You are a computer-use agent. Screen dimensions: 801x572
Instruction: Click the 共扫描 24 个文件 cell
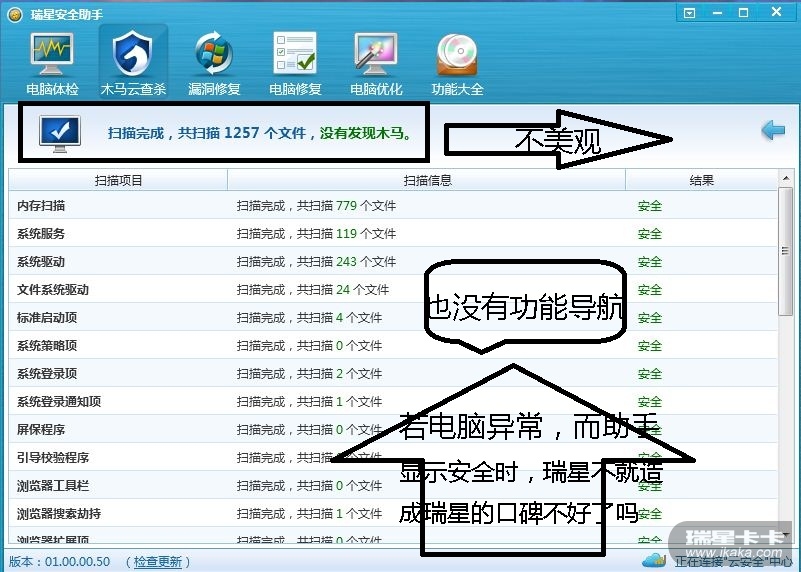tap(343, 290)
